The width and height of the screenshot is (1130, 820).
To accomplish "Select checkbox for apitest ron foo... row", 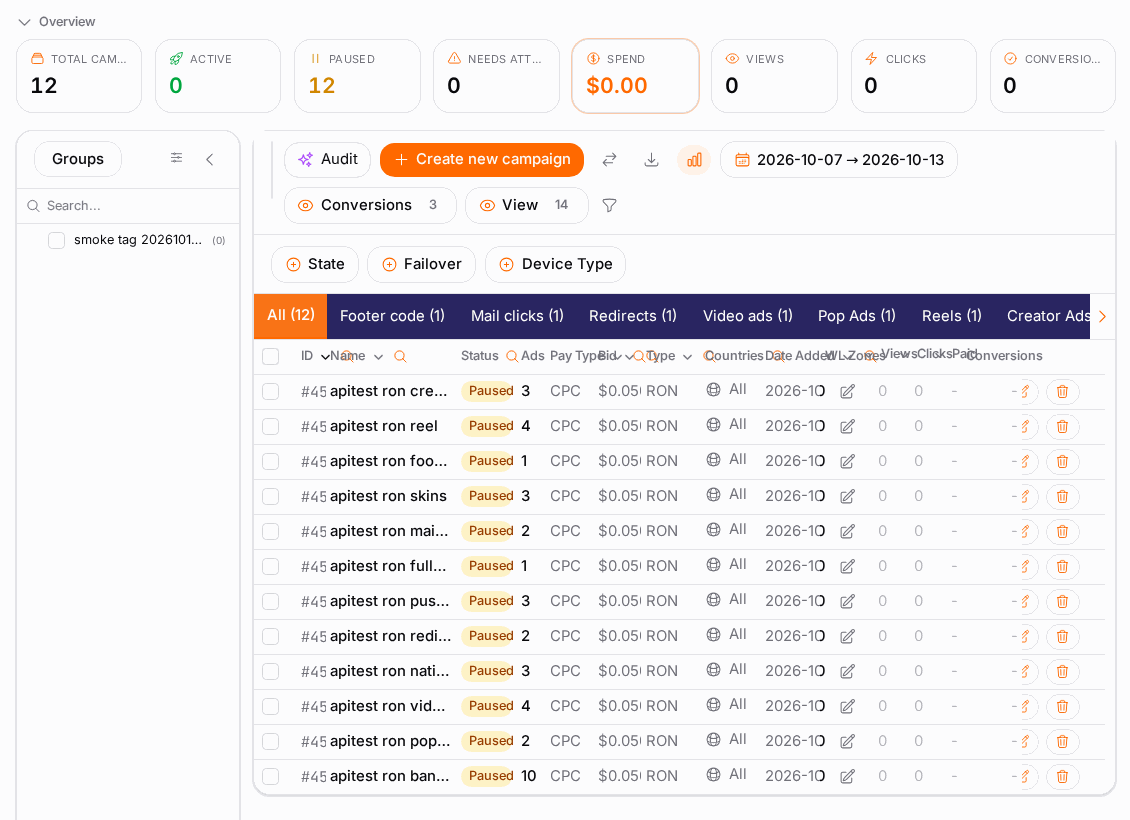I will click(x=270, y=461).
